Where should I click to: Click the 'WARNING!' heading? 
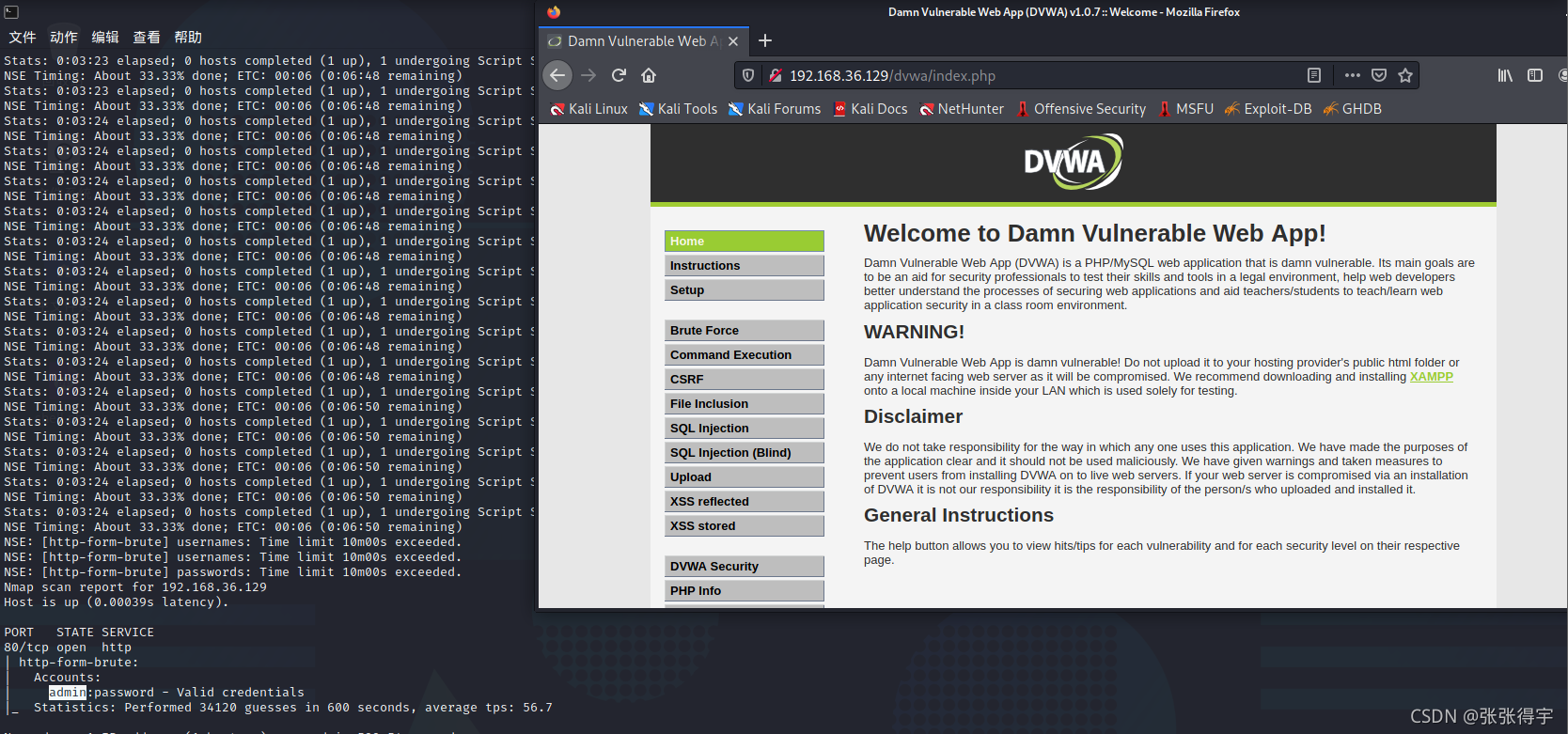pyautogui.click(x=914, y=333)
